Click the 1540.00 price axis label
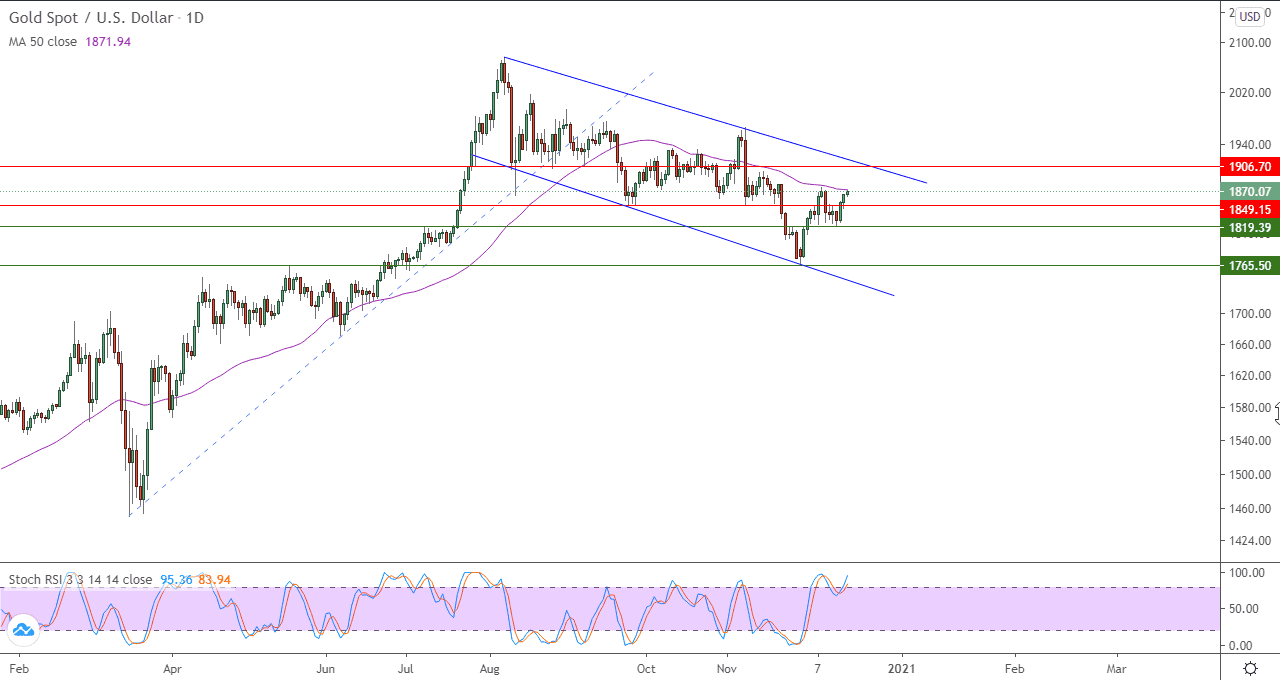Viewport: 1280px width, 680px height. click(x=1250, y=441)
